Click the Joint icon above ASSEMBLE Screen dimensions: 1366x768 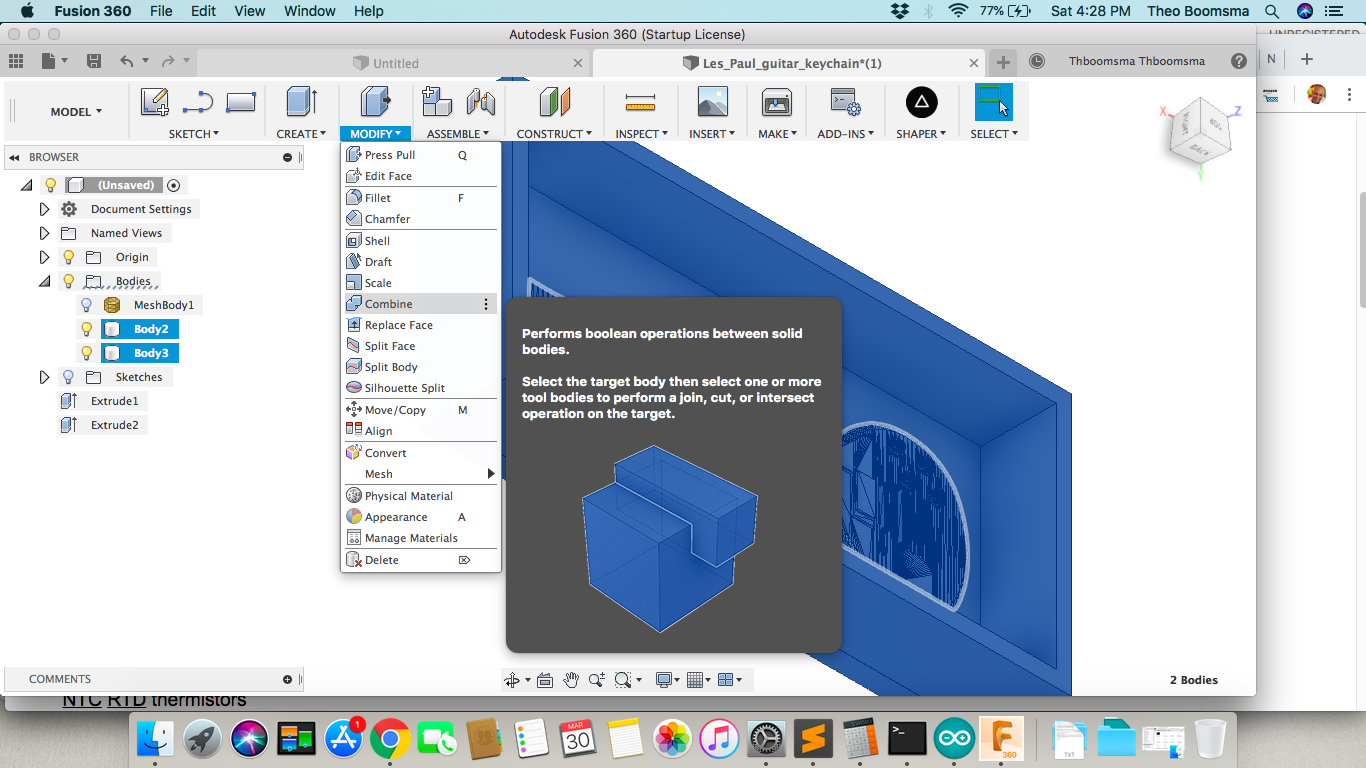481,101
